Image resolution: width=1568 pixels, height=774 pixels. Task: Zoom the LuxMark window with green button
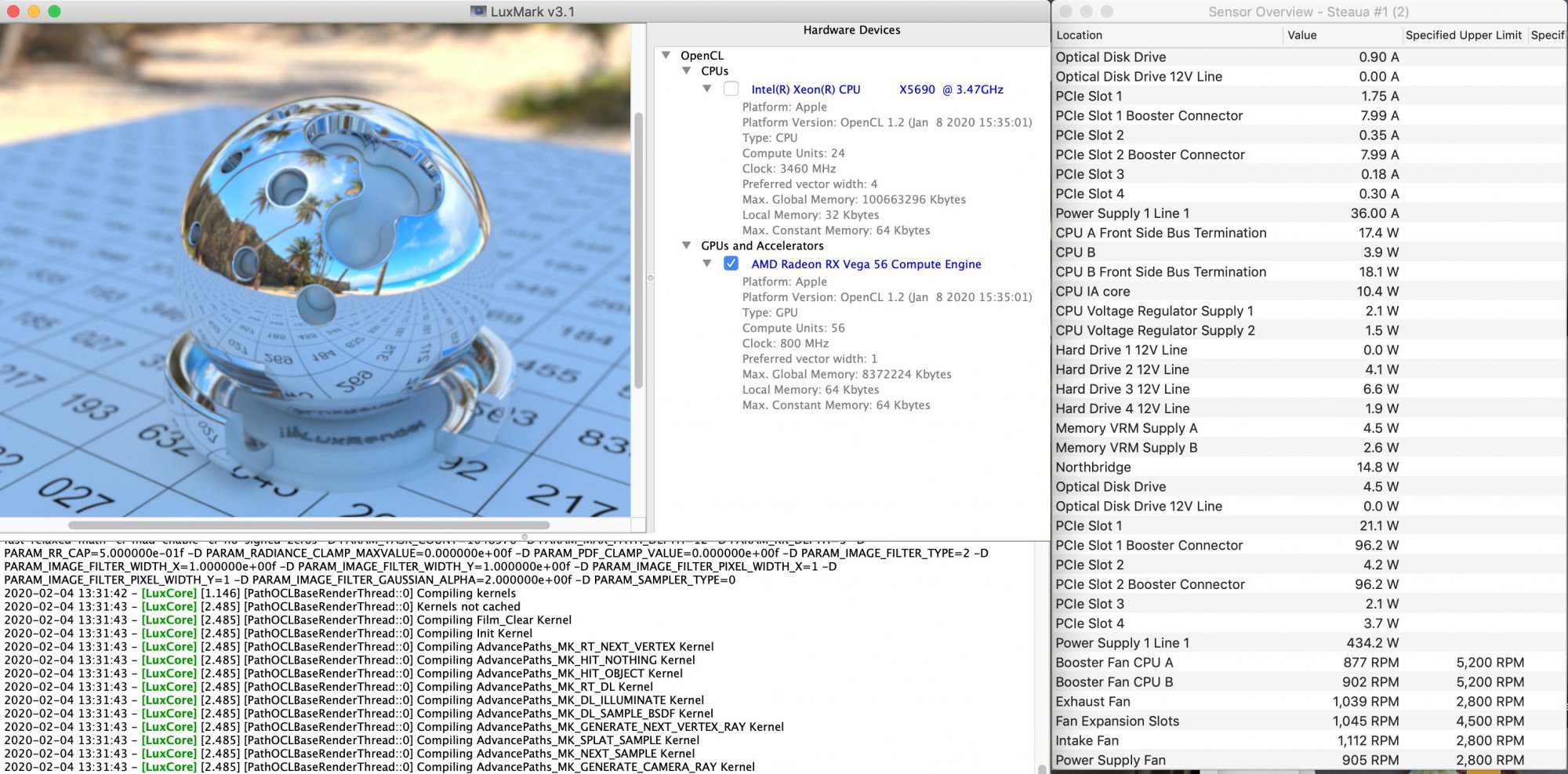tap(54, 11)
